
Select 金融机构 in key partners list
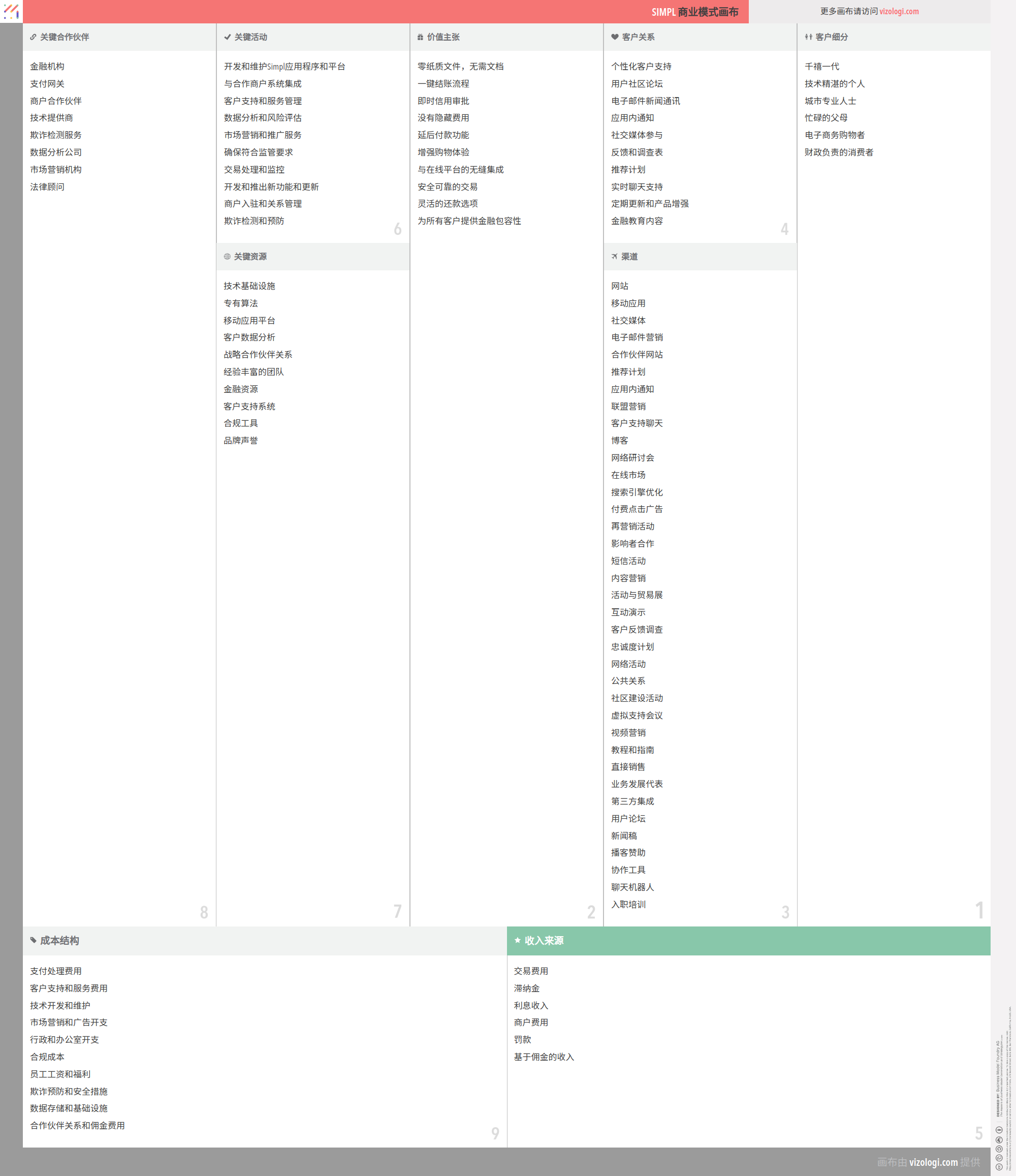coord(47,67)
